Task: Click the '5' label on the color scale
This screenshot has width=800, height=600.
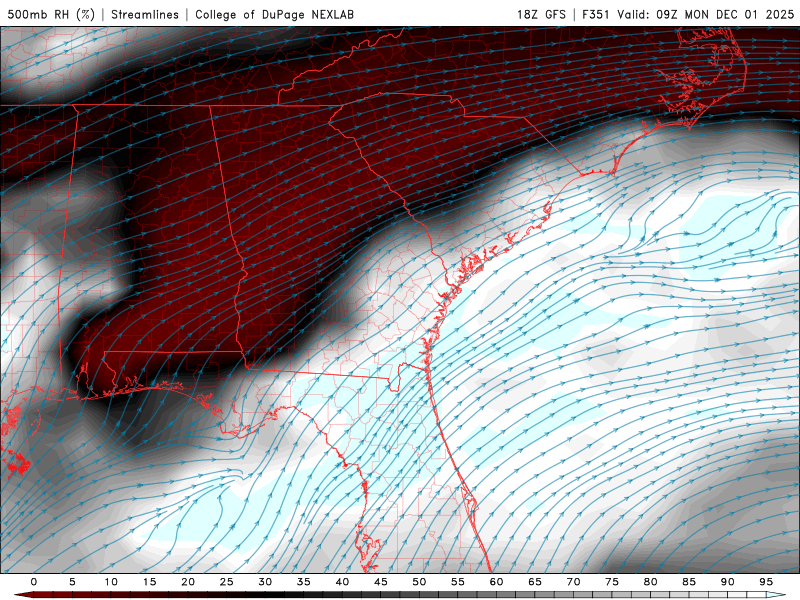Action: (x=72, y=582)
